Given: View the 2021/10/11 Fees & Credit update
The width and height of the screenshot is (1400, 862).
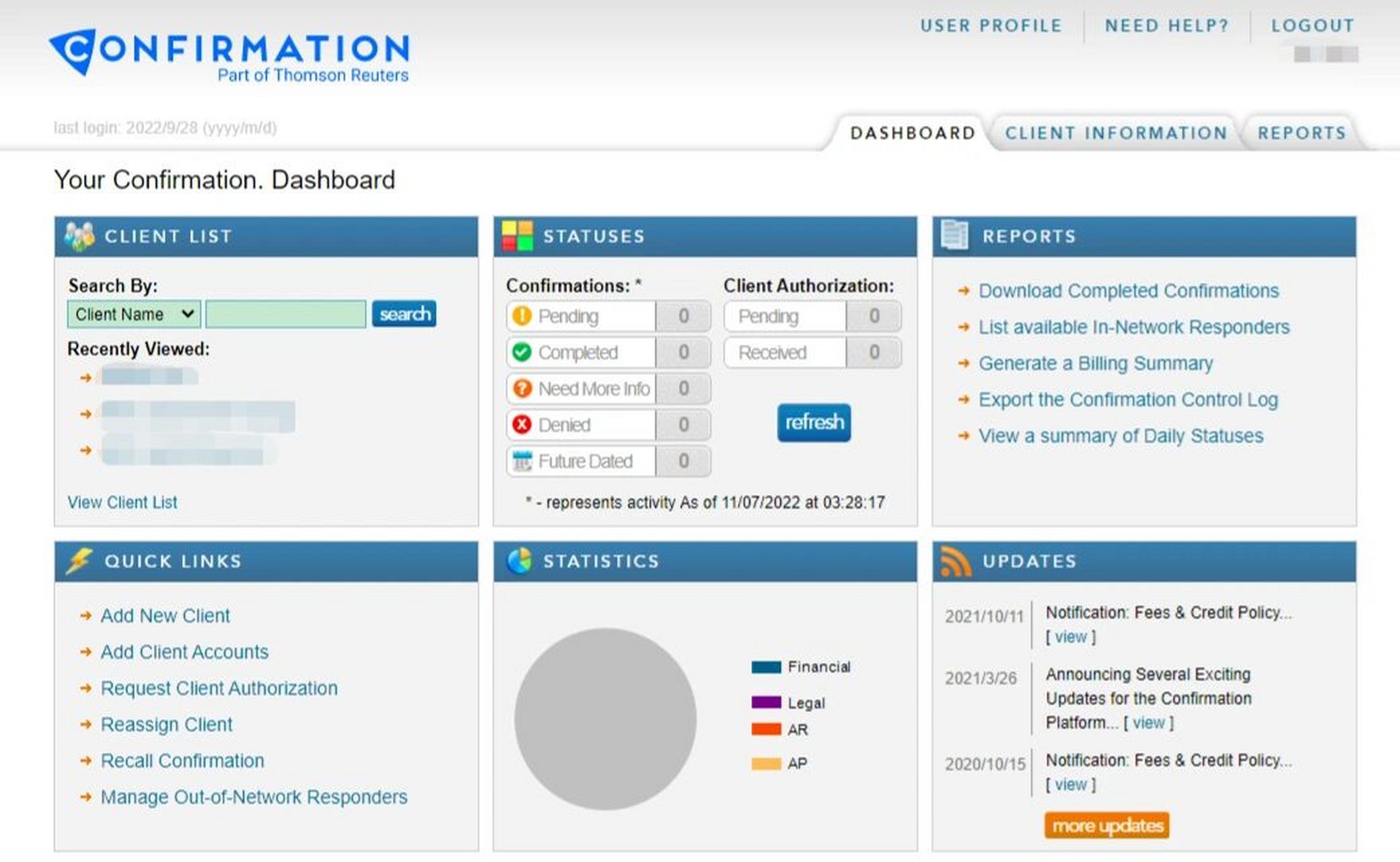Looking at the screenshot, I should (x=1070, y=637).
